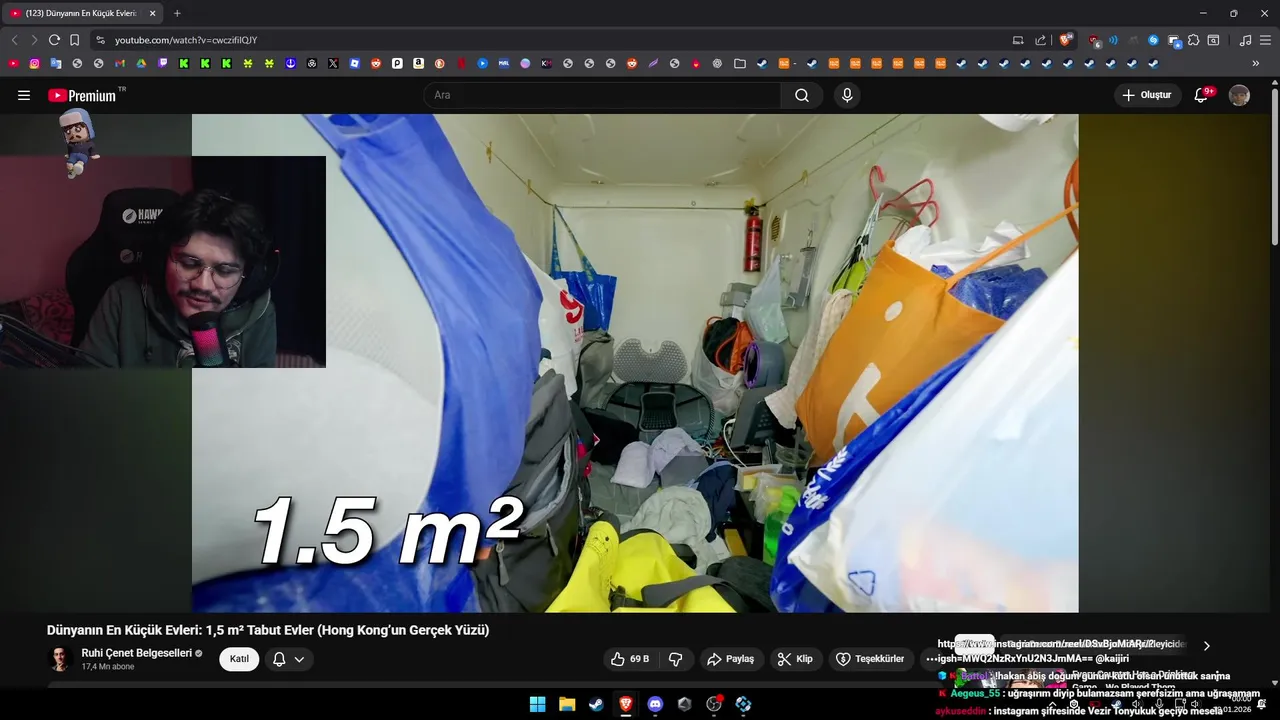Screen dimensions: 1280x720
Task: Reload the page in browser toolbar
Action: pos(54,40)
